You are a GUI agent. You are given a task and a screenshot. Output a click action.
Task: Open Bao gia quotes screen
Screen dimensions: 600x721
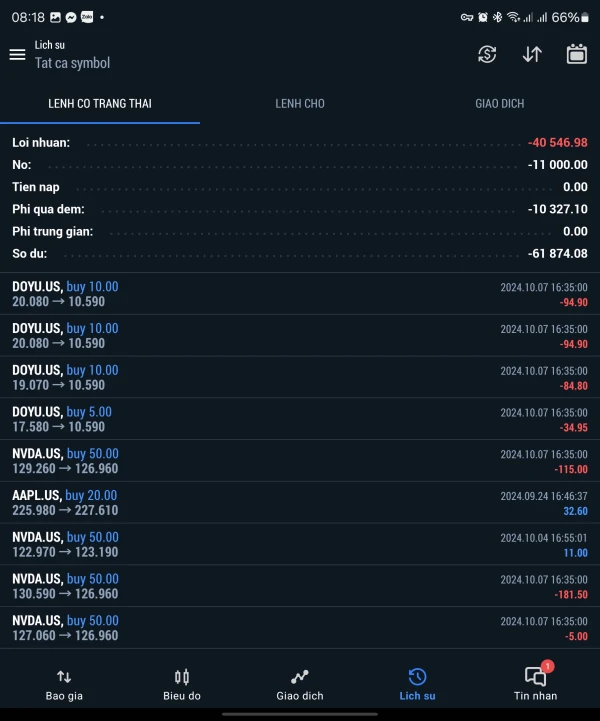tap(64, 684)
